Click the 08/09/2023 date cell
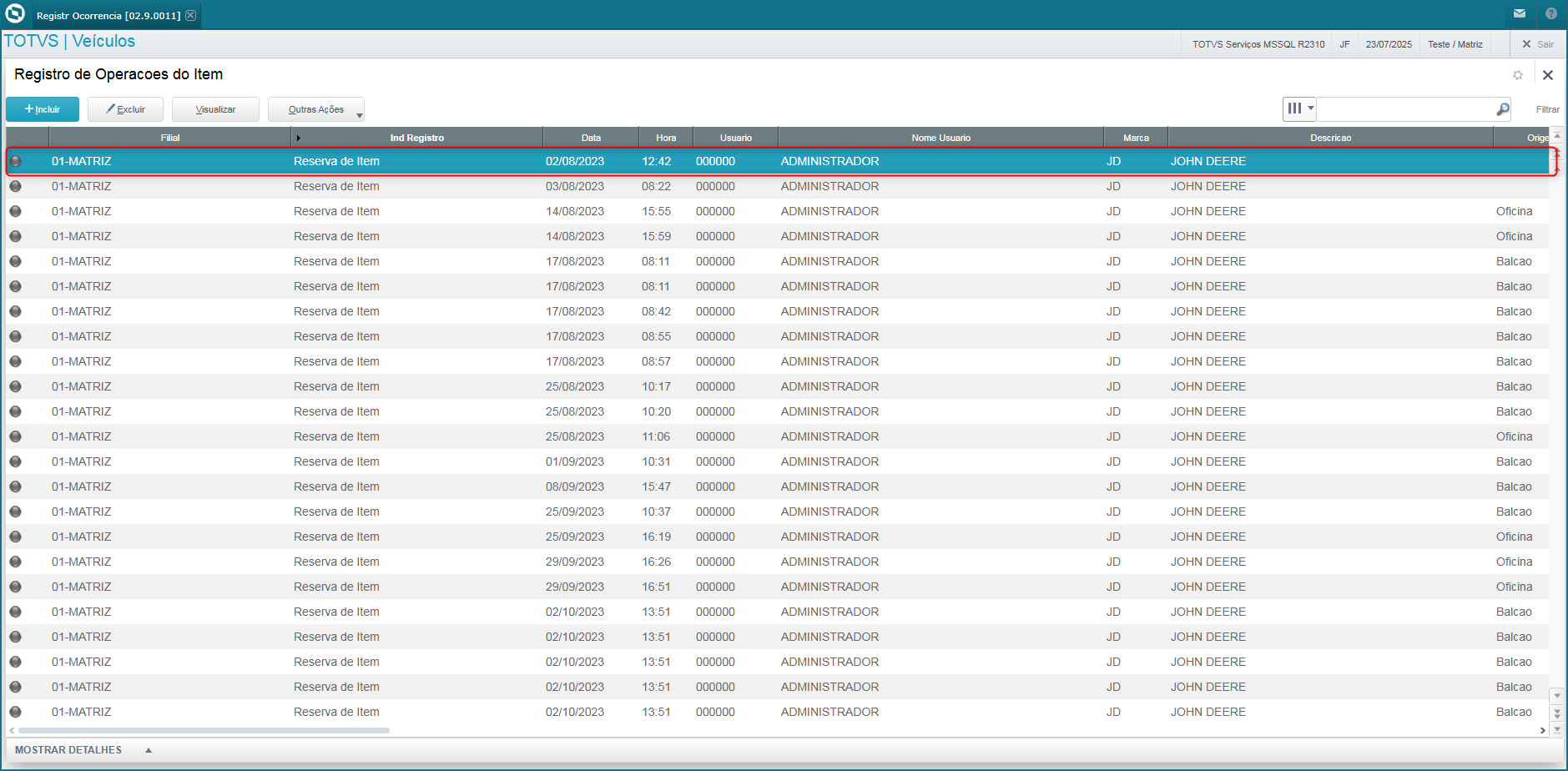Screen dimensions: 1568x771 [575, 486]
